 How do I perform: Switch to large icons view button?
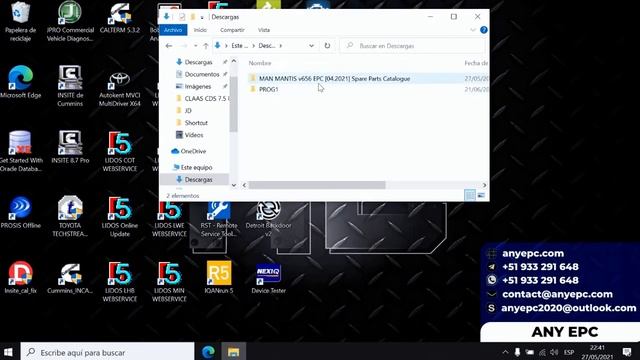(x=482, y=196)
